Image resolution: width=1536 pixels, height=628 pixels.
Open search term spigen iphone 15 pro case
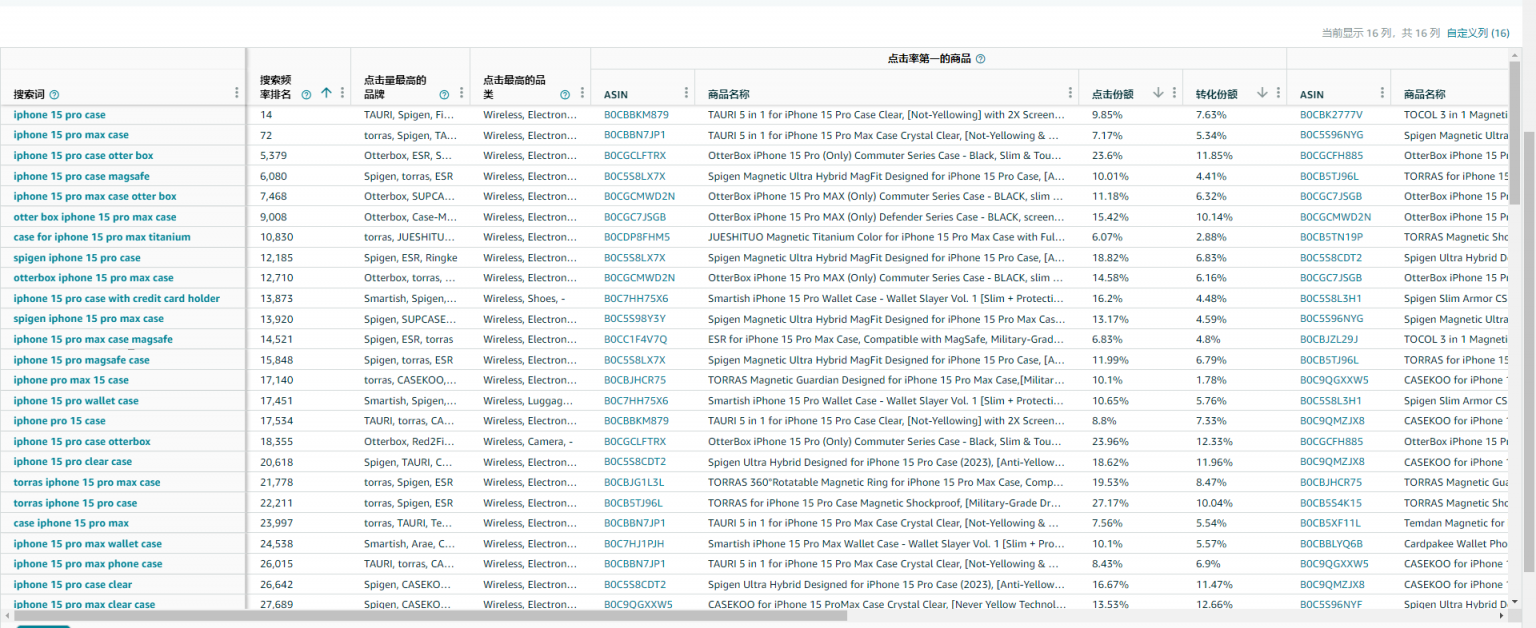pos(77,258)
